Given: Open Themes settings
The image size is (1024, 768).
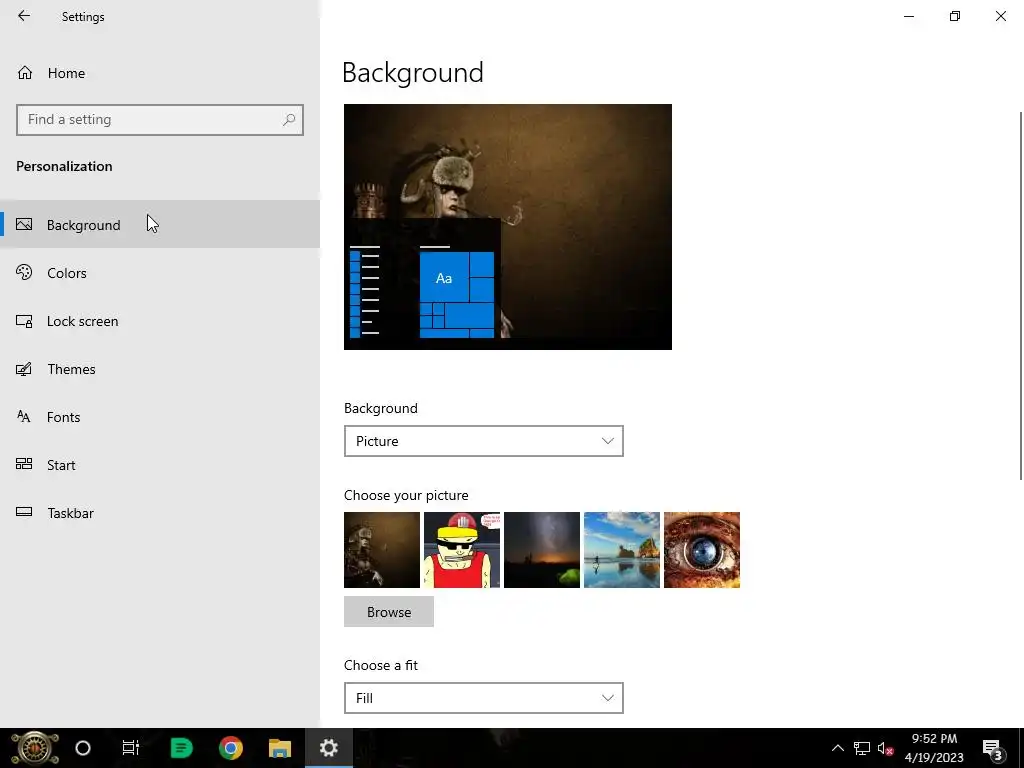Looking at the screenshot, I should pos(160,369).
